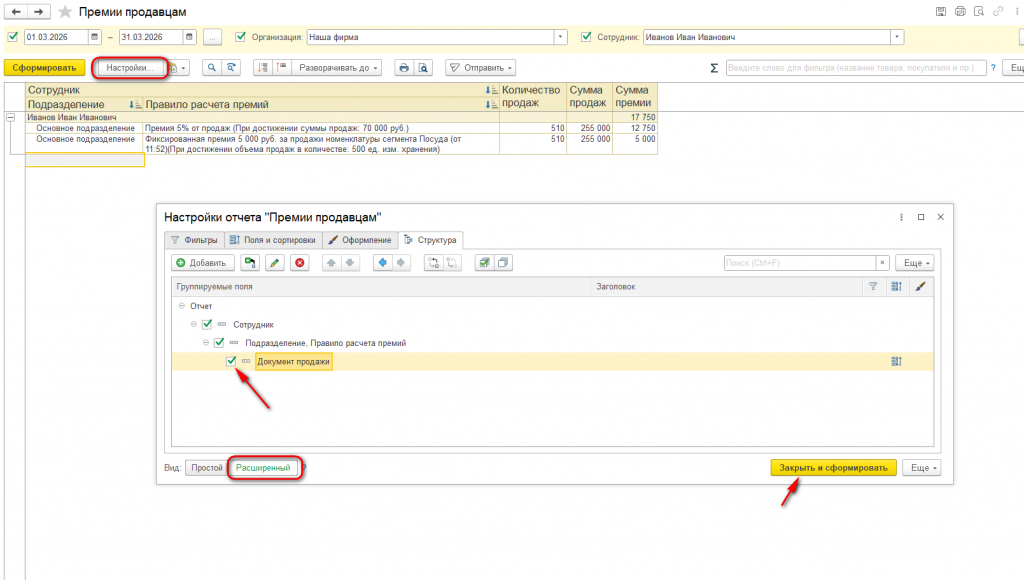Toggle the period checkbox before start date
This screenshot has width=1024, height=580.
12,37
